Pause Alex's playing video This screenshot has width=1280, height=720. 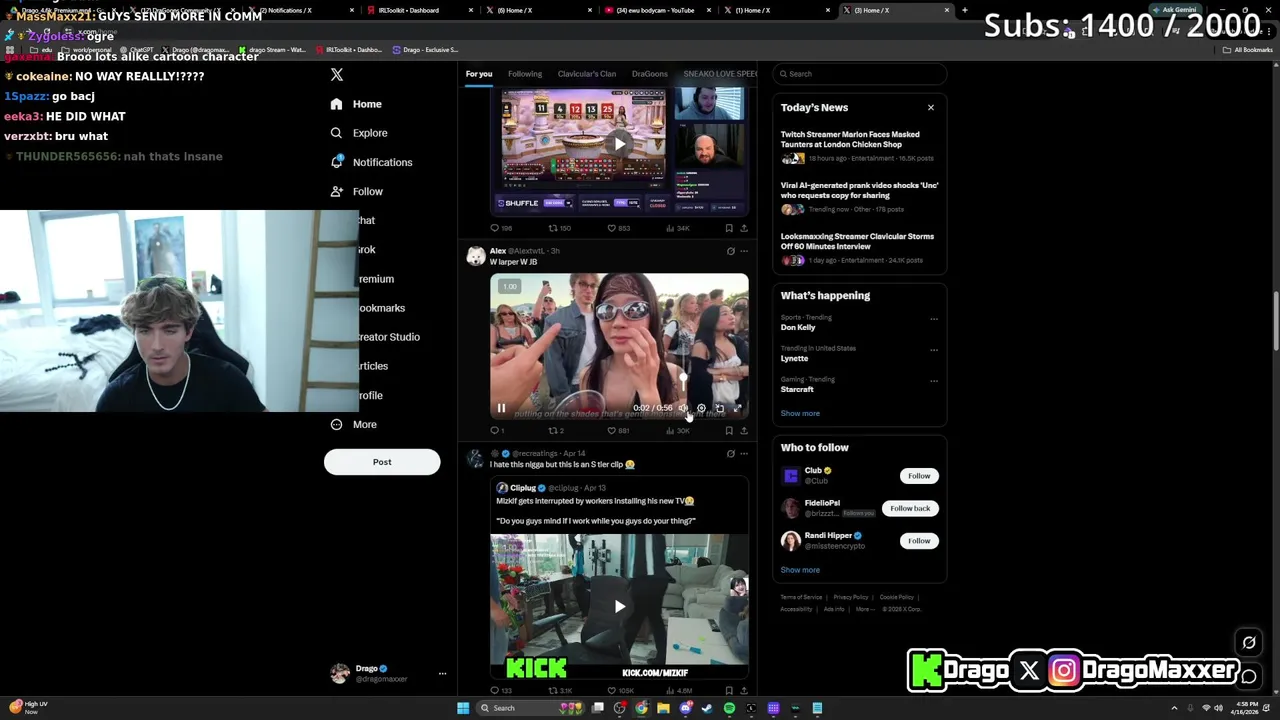coord(501,408)
